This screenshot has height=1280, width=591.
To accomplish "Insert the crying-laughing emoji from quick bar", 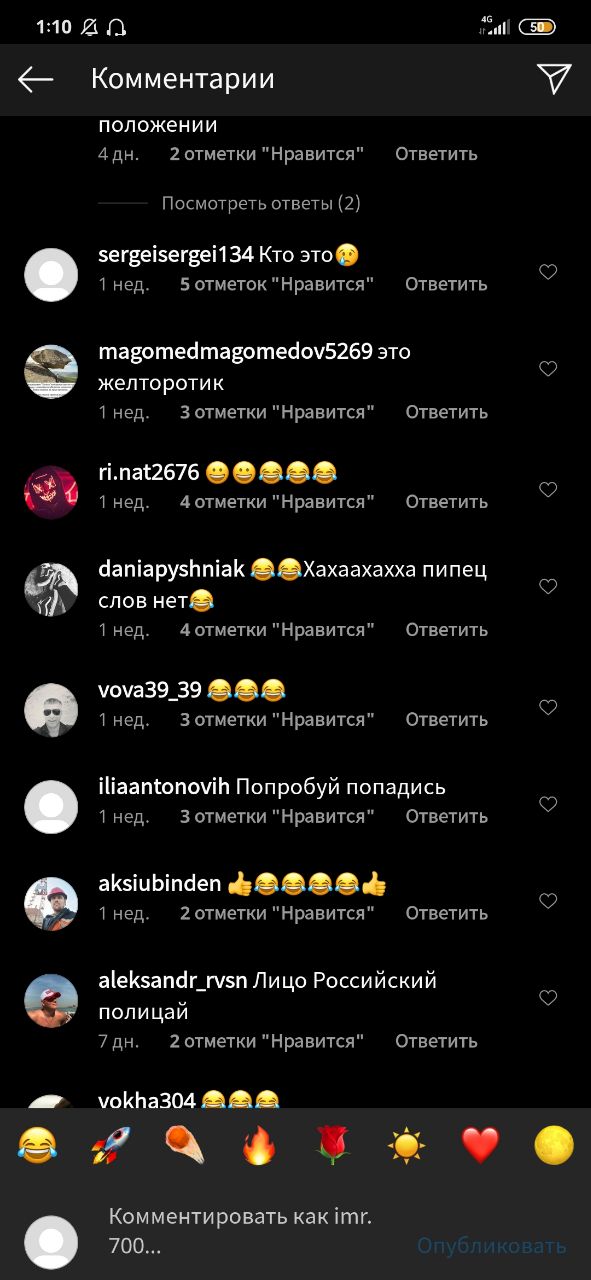I will pyautogui.click(x=37, y=1144).
